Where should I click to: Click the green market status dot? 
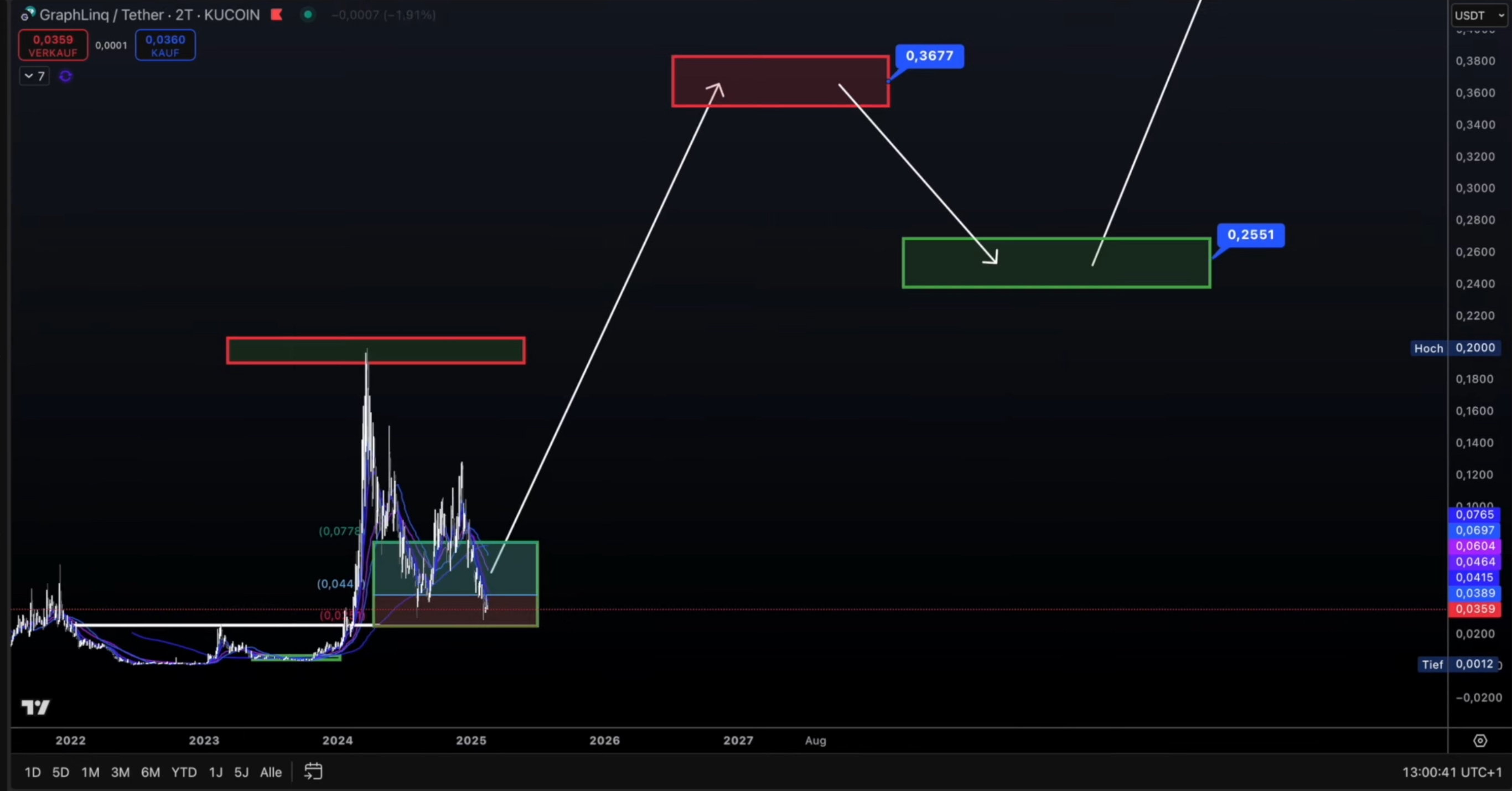click(308, 15)
